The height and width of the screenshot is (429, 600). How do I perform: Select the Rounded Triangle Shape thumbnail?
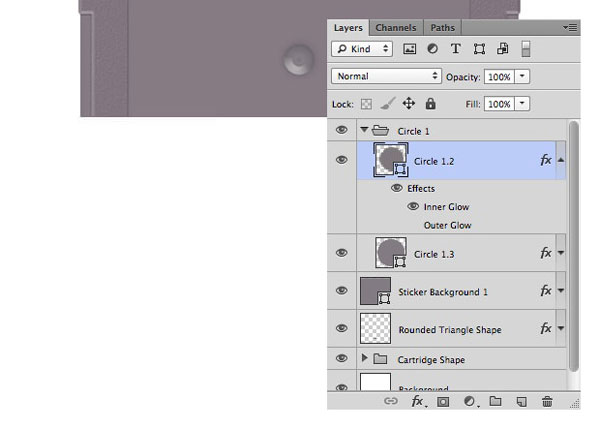click(x=375, y=328)
